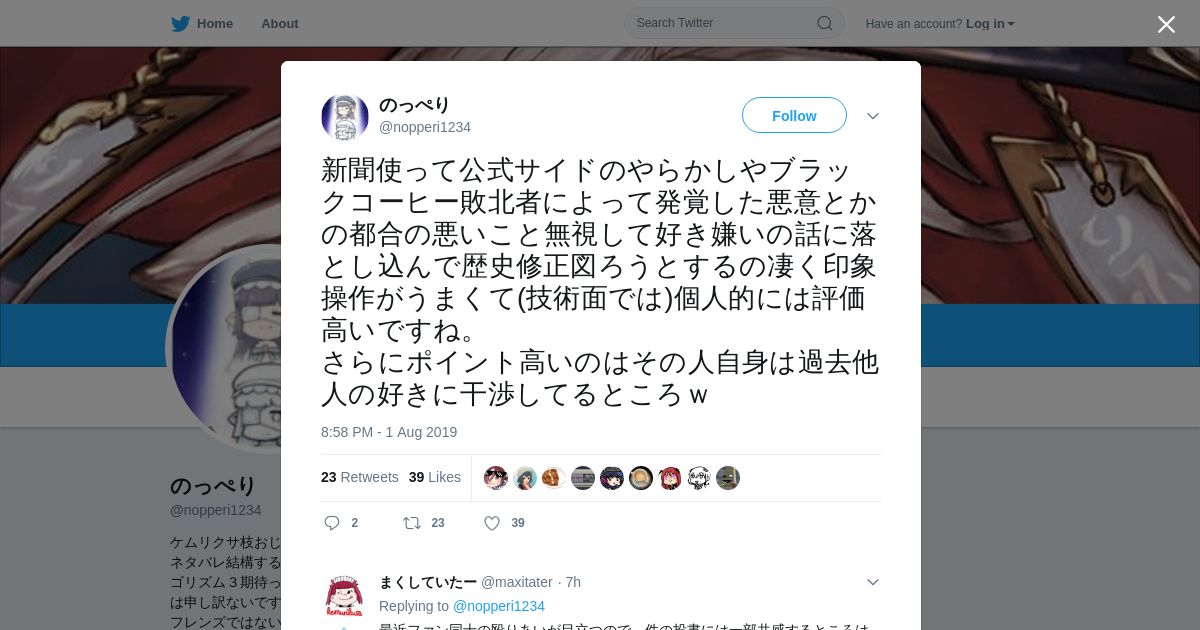Open the About menu item
The height and width of the screenshot is (630, 1200).
[280, 23]
